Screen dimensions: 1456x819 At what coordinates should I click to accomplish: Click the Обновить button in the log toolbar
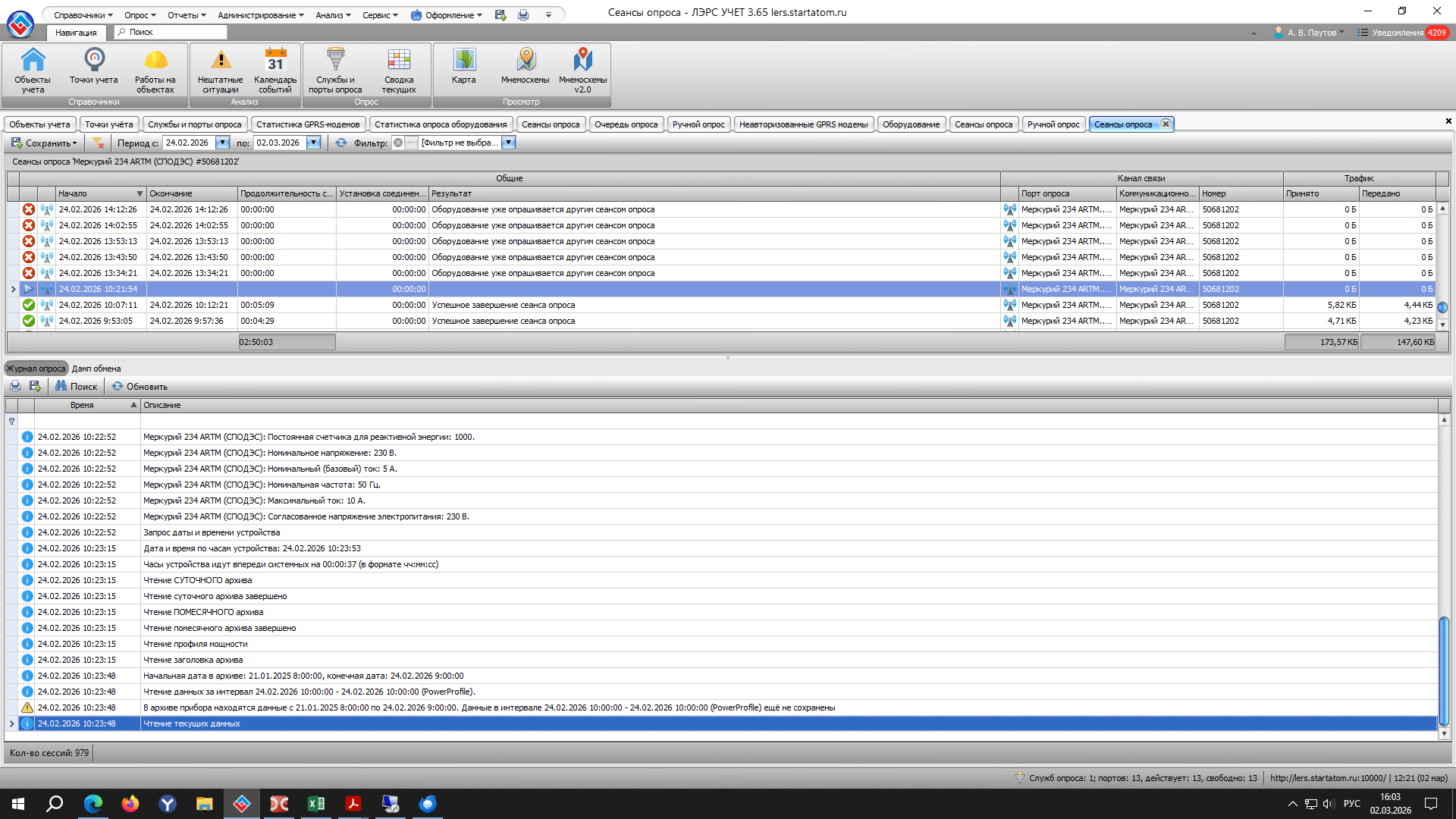click(140, 386)
